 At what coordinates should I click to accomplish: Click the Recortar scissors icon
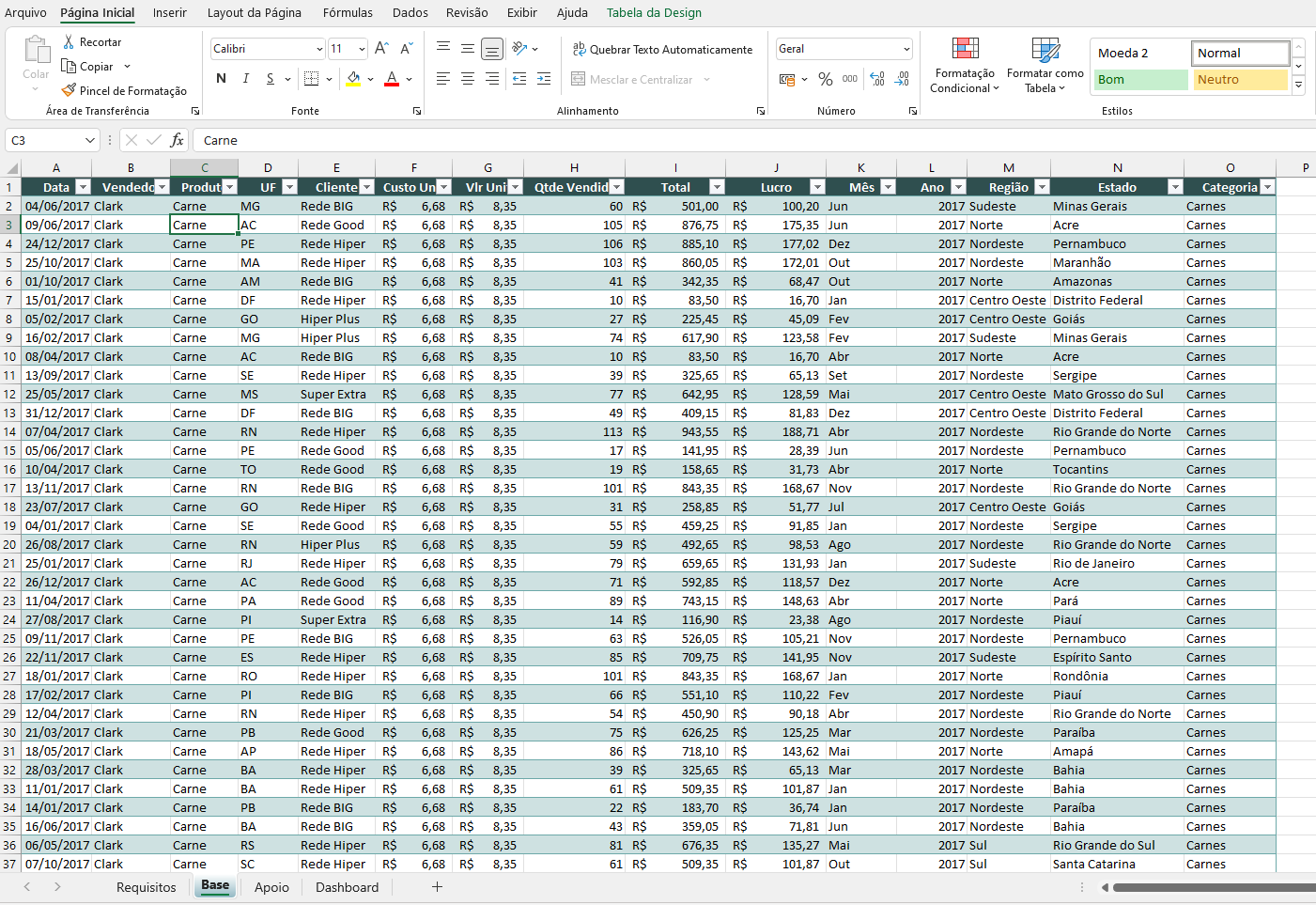point(69,42)
